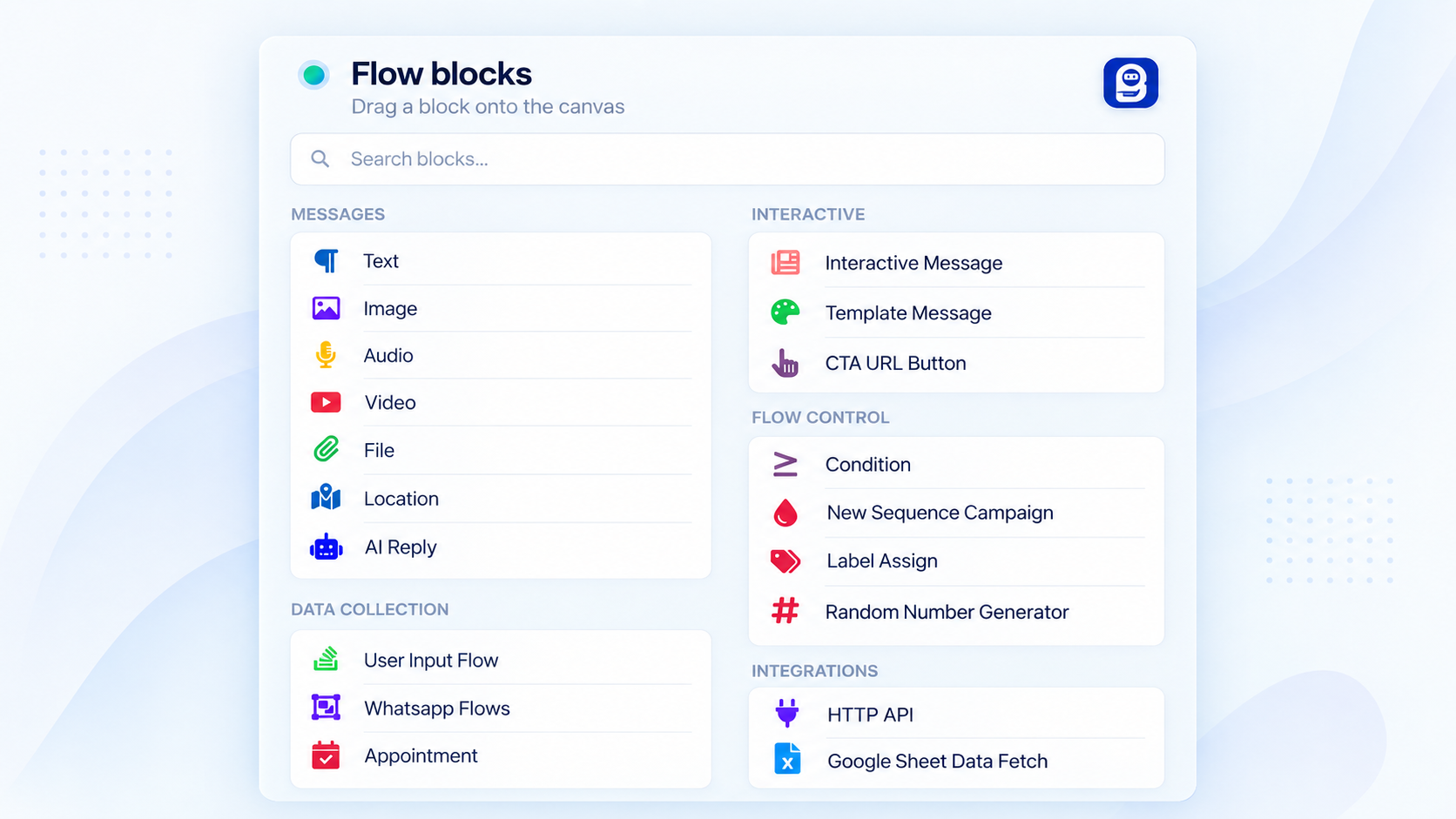
Task: Select the Label Assign label
Action: coord(882,561)
